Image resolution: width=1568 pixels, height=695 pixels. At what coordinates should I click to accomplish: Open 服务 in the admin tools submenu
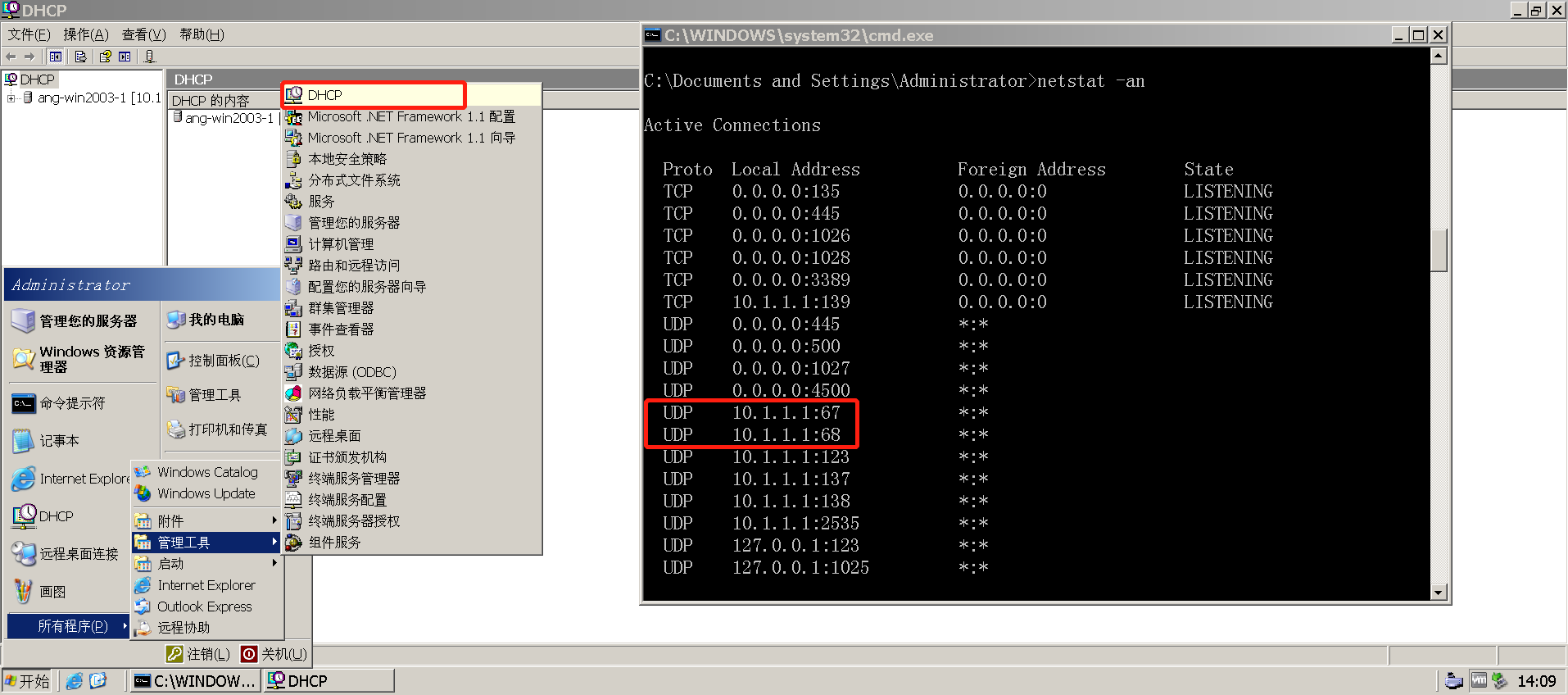pyautogui.click(x=412, y=202)
